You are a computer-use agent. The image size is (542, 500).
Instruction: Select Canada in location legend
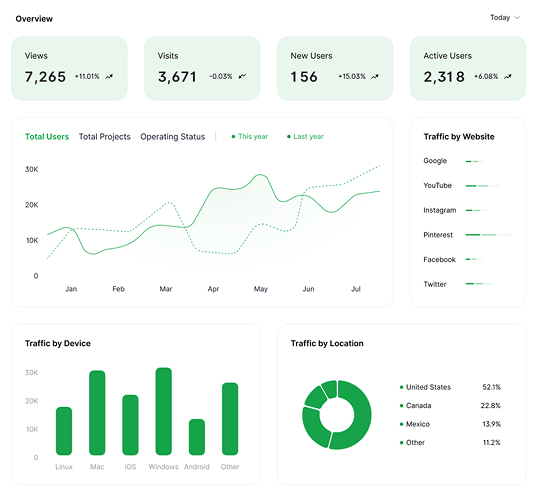click(415, 406)
